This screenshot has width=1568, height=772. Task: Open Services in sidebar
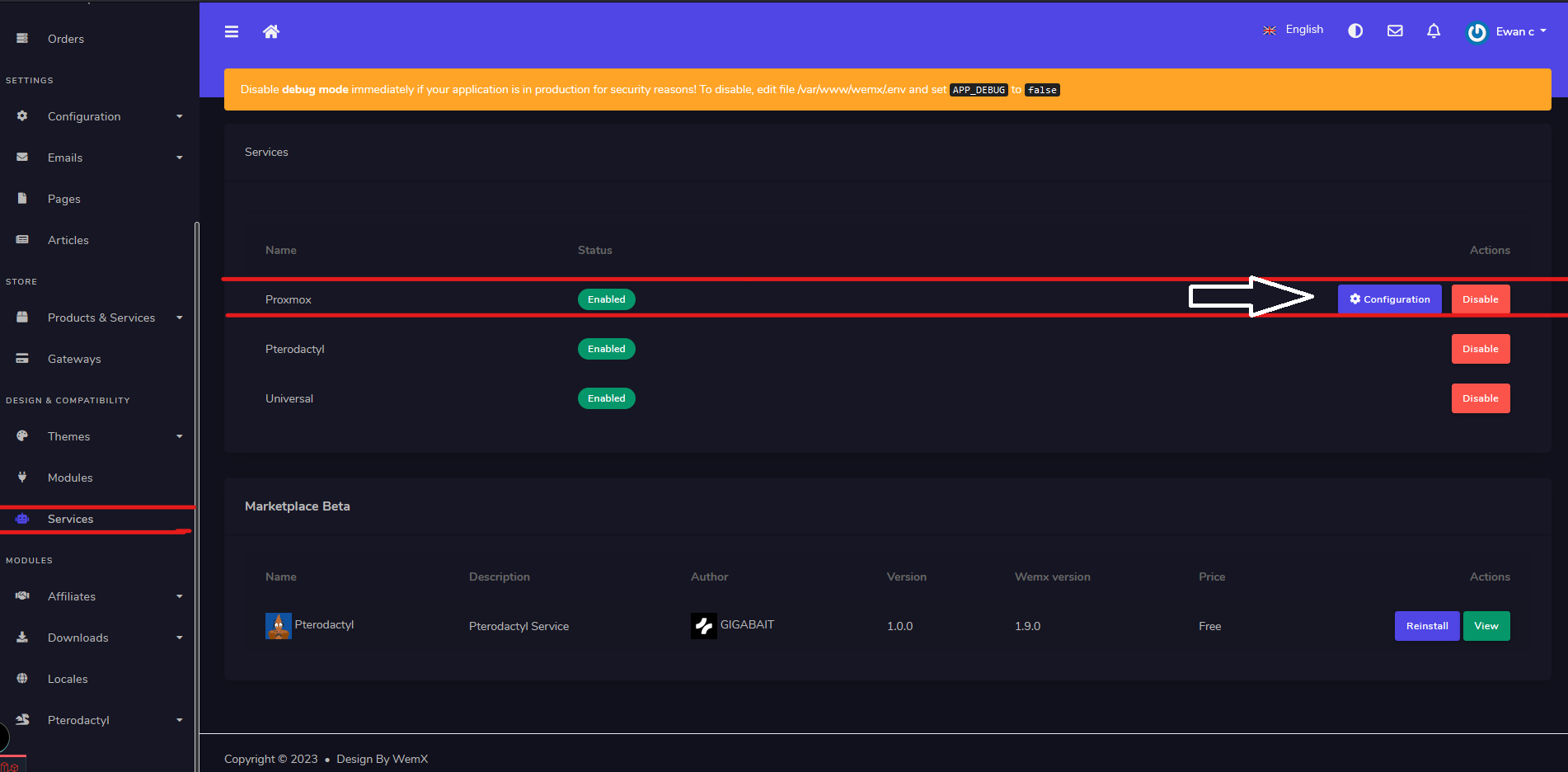tap(71, 519)
